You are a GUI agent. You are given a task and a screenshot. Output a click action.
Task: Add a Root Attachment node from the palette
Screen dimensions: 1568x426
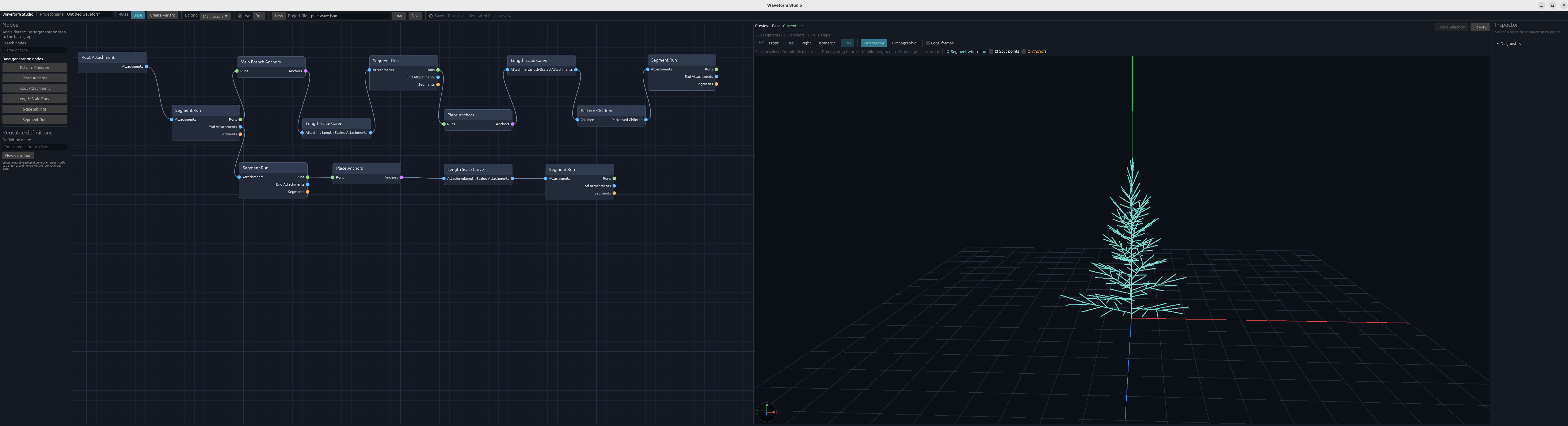tap(35, 88)
